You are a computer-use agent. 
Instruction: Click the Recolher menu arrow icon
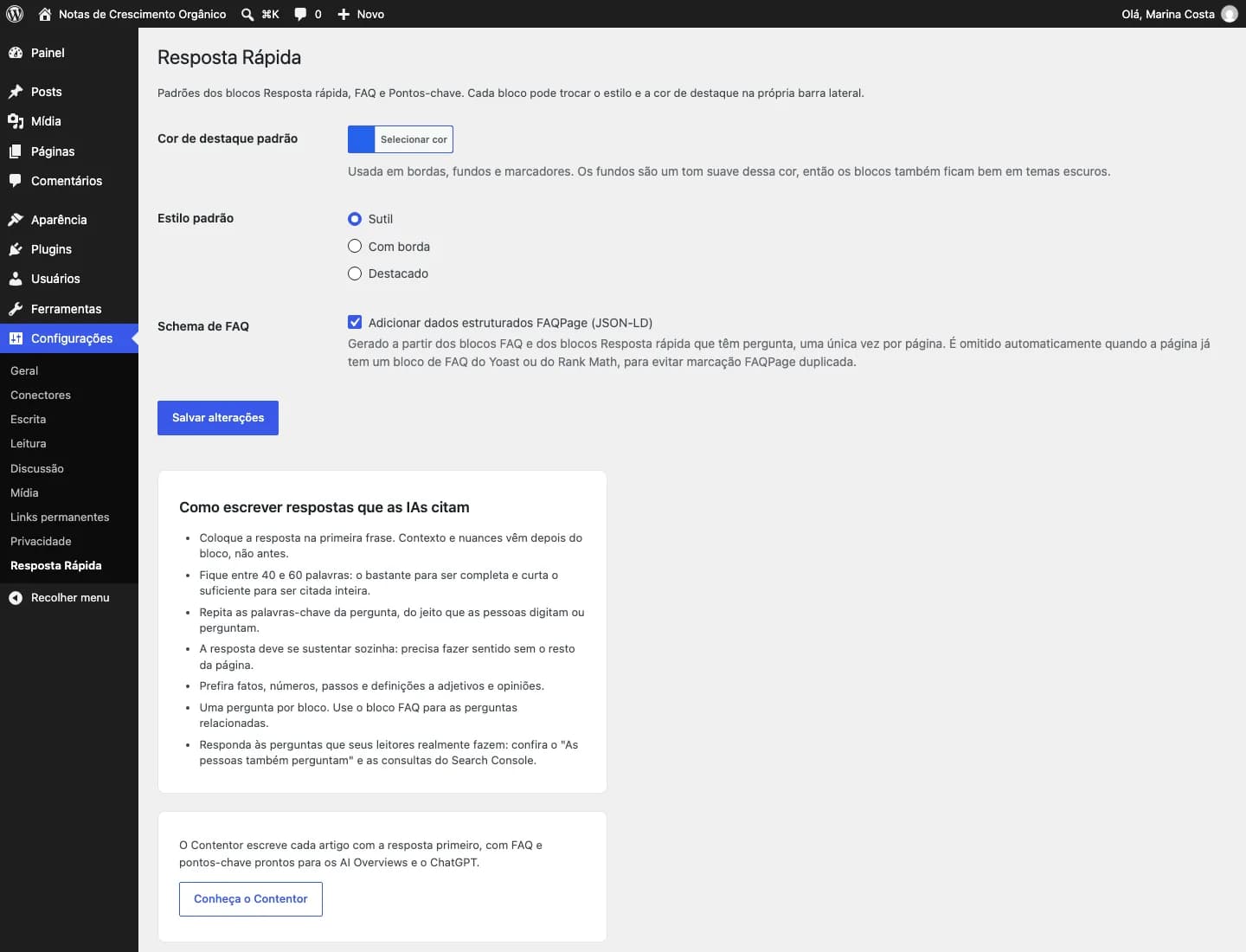tap(16, 598)
